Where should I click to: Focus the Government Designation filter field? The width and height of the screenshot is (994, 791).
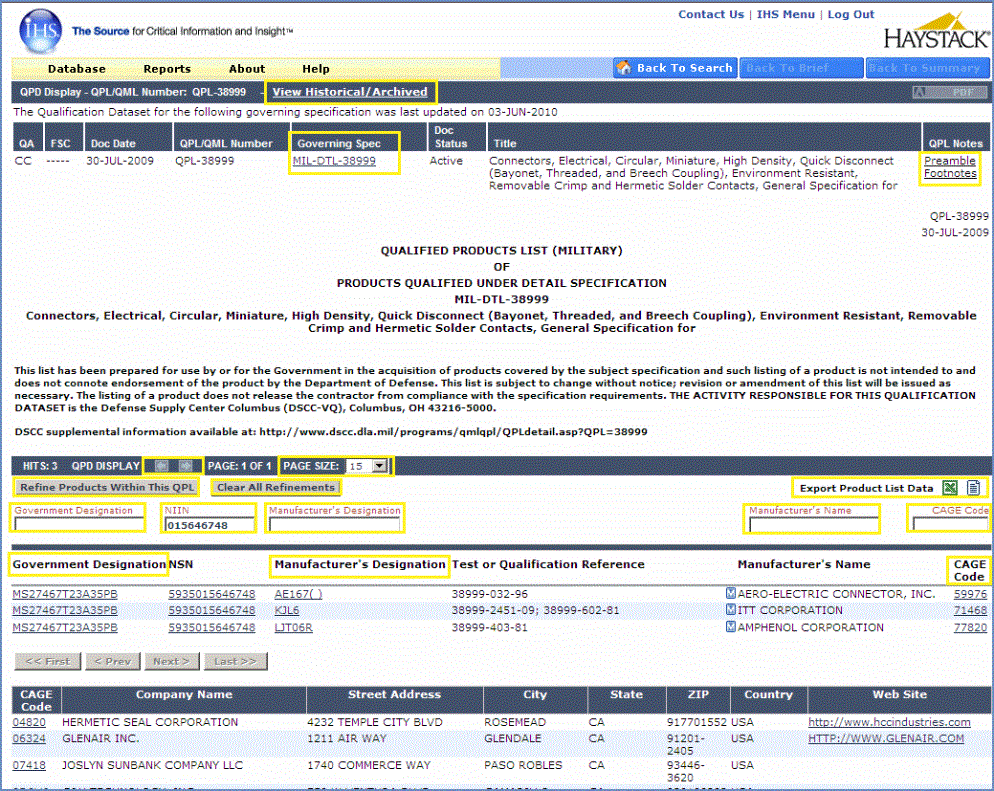(79, 524)
